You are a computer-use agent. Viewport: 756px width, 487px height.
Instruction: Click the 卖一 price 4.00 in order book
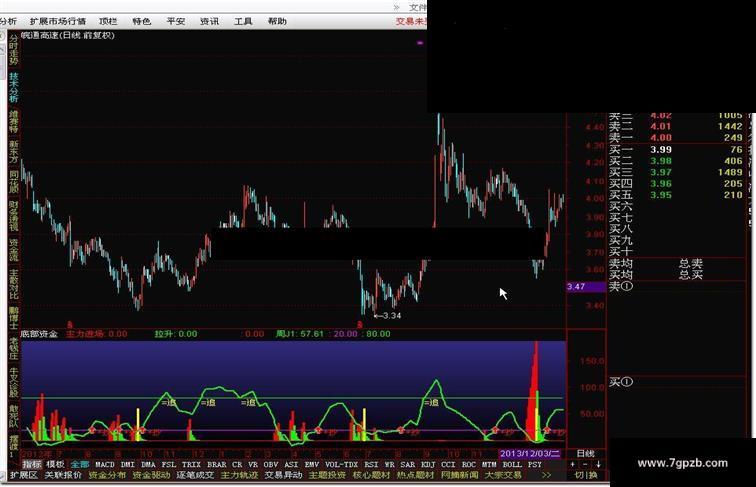coord(661,138)
